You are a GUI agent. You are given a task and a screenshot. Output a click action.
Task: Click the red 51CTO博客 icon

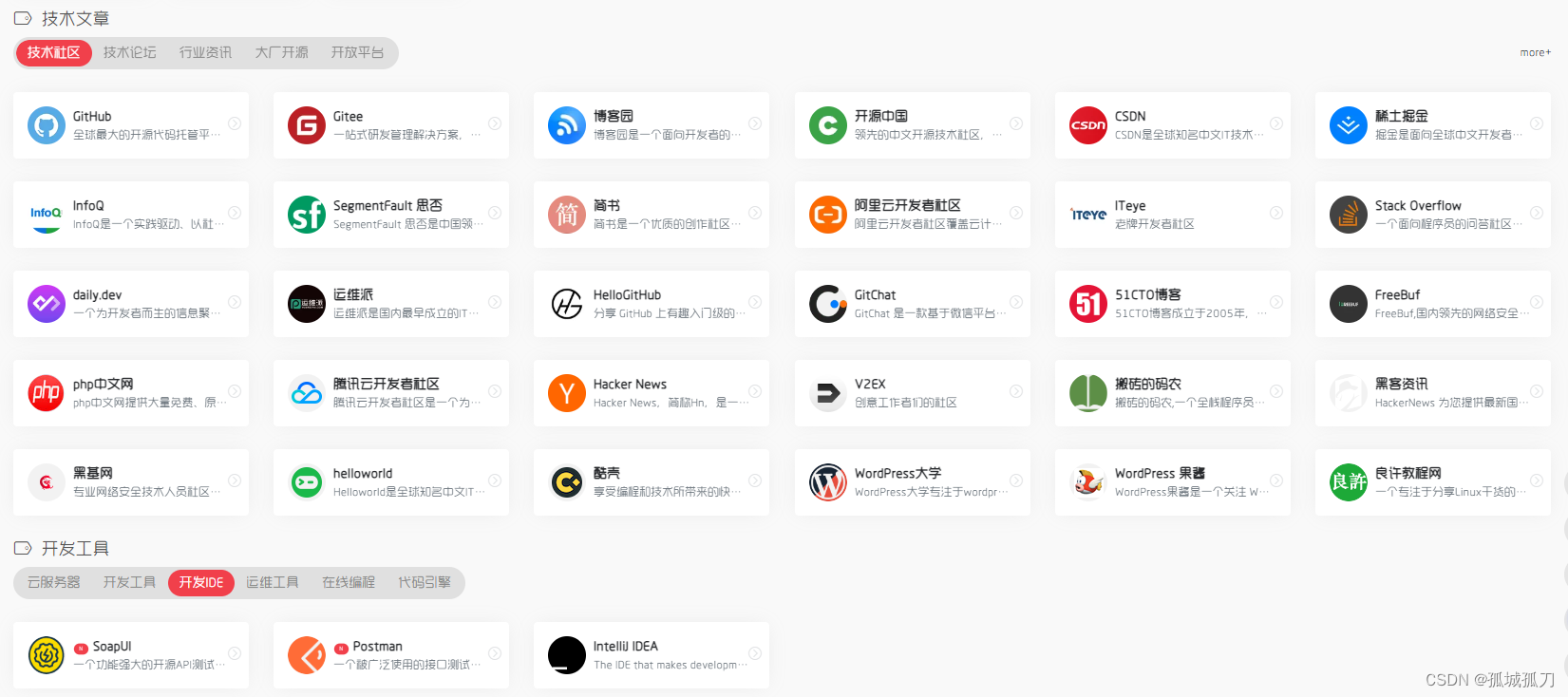1087,304
